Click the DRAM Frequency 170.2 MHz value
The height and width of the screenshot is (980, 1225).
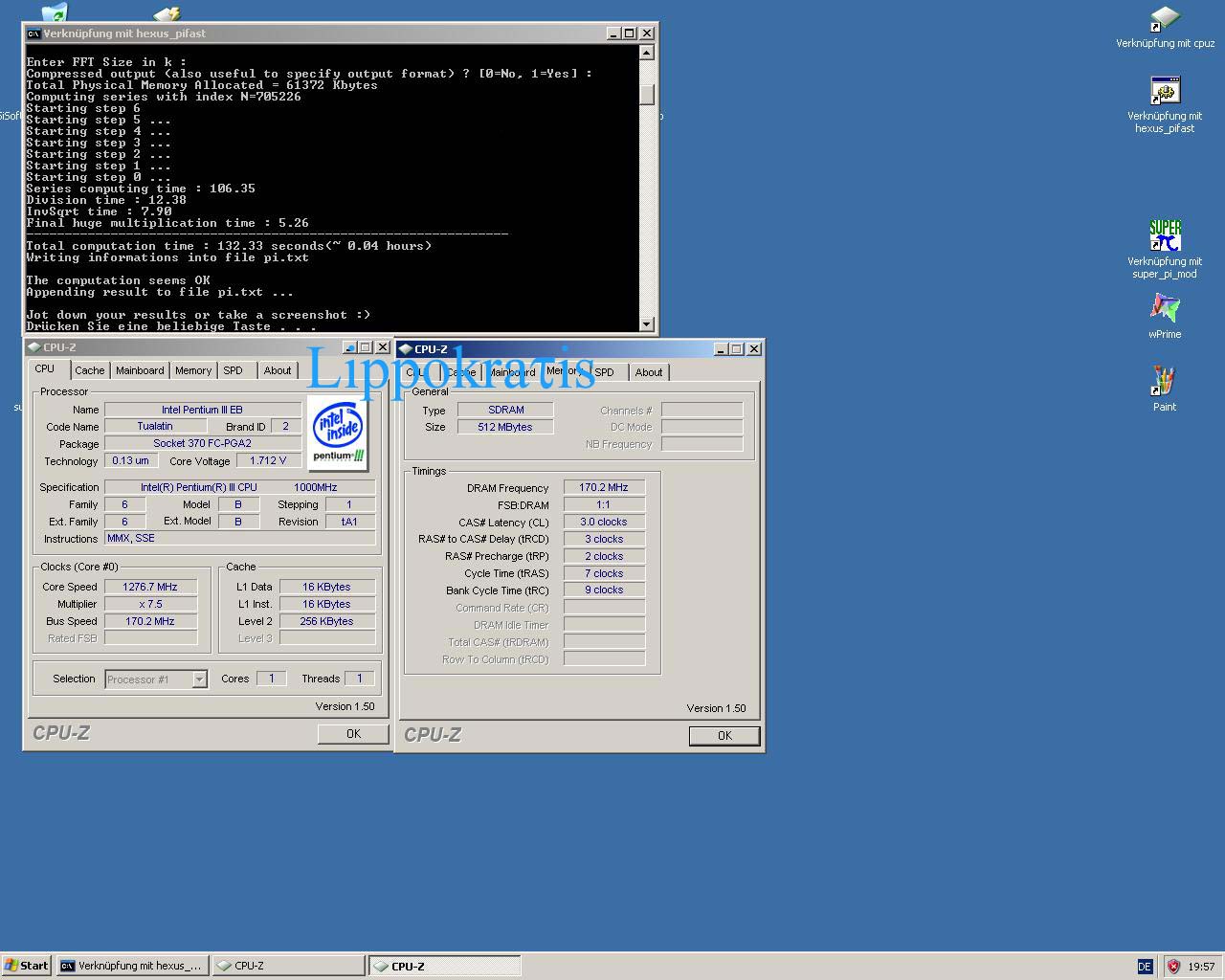[604, 487]
